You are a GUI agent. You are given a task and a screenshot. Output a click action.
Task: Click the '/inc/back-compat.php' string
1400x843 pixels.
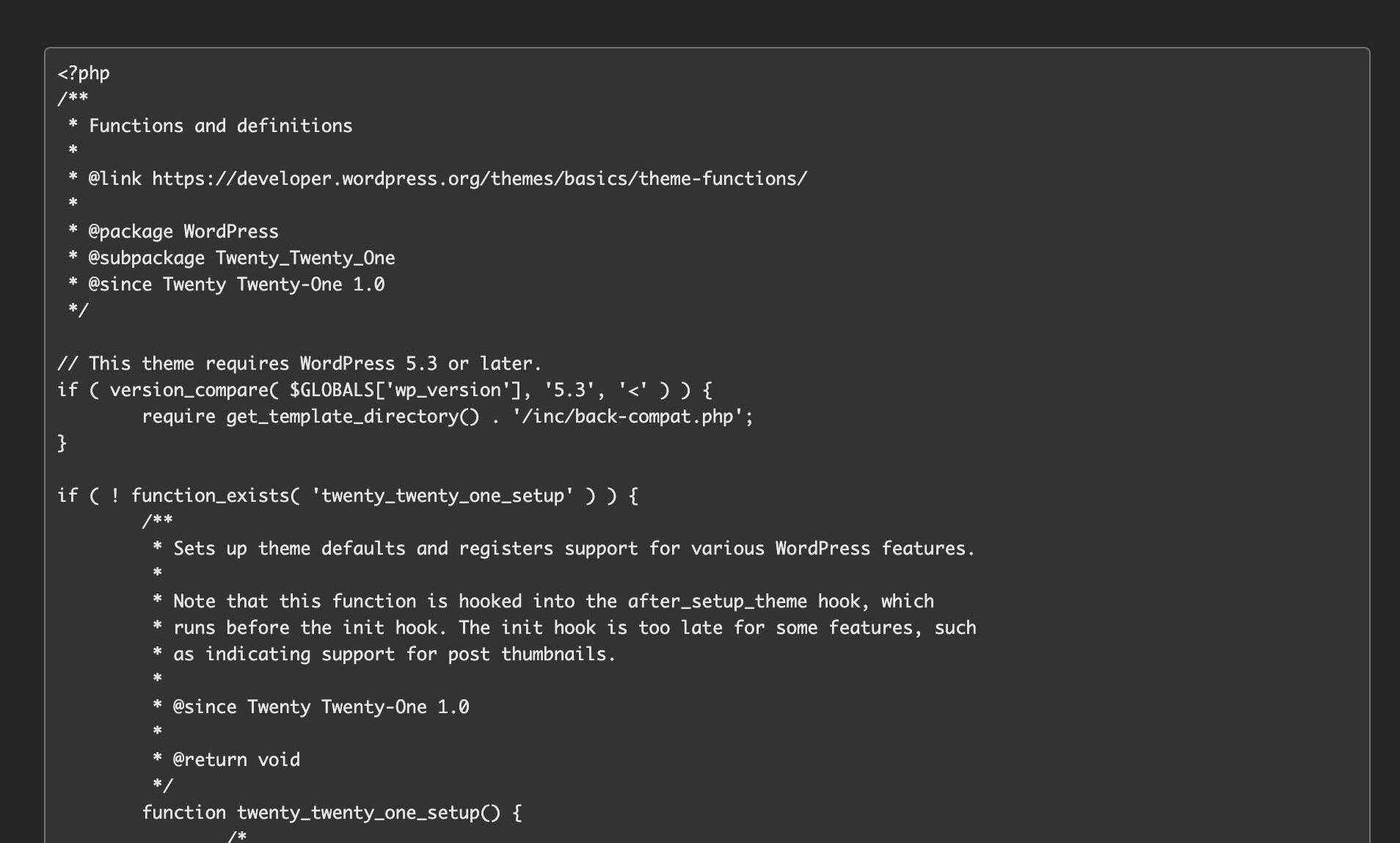tap(632, 417)
